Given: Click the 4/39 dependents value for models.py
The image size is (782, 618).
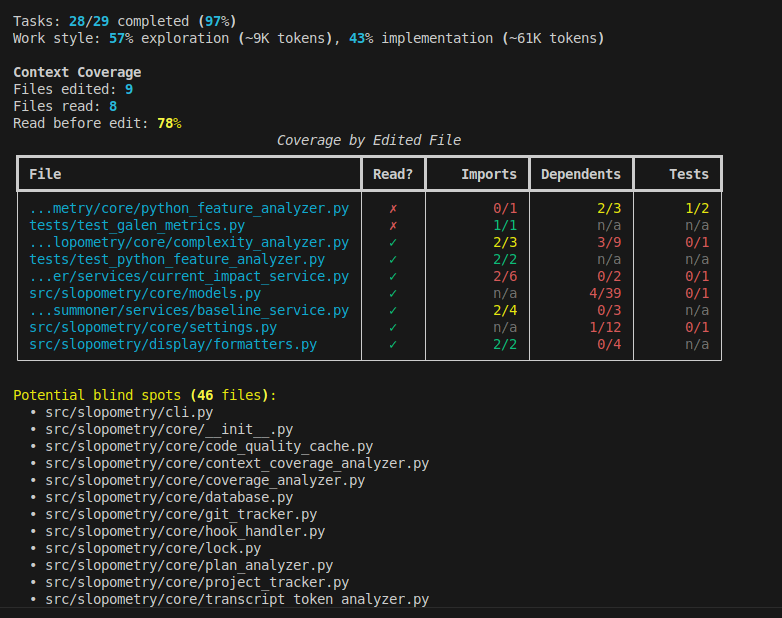Looking at the screenshot, I should click(605, 293).
